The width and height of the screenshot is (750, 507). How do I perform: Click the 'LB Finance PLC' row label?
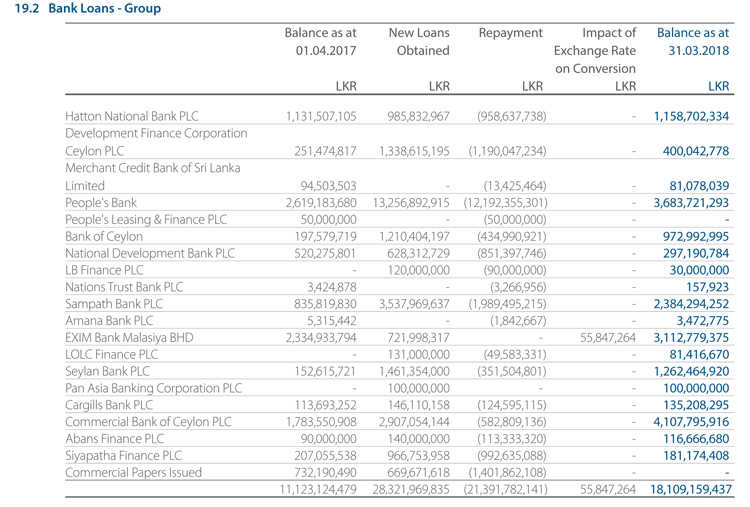pos(104,270)
